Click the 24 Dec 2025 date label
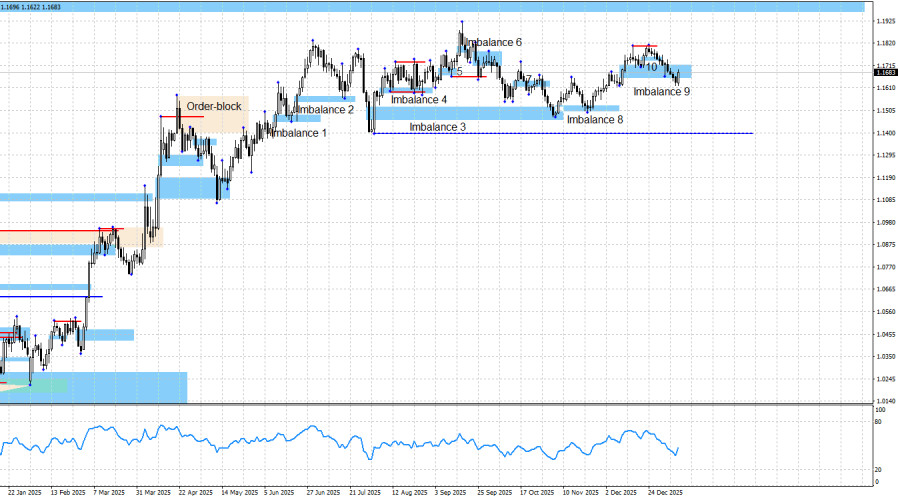Viewport: 900px width, 500px height. click(665, 492)
